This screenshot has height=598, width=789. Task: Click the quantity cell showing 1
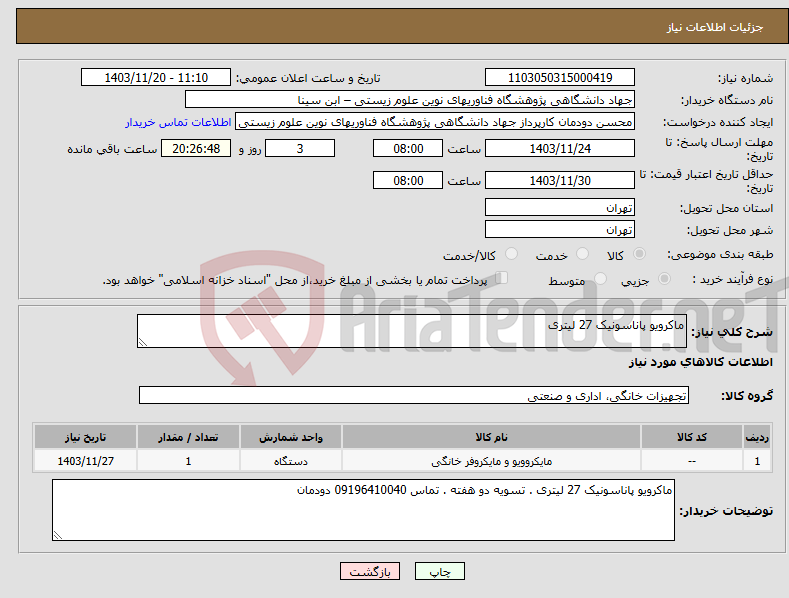coord(188,461)
